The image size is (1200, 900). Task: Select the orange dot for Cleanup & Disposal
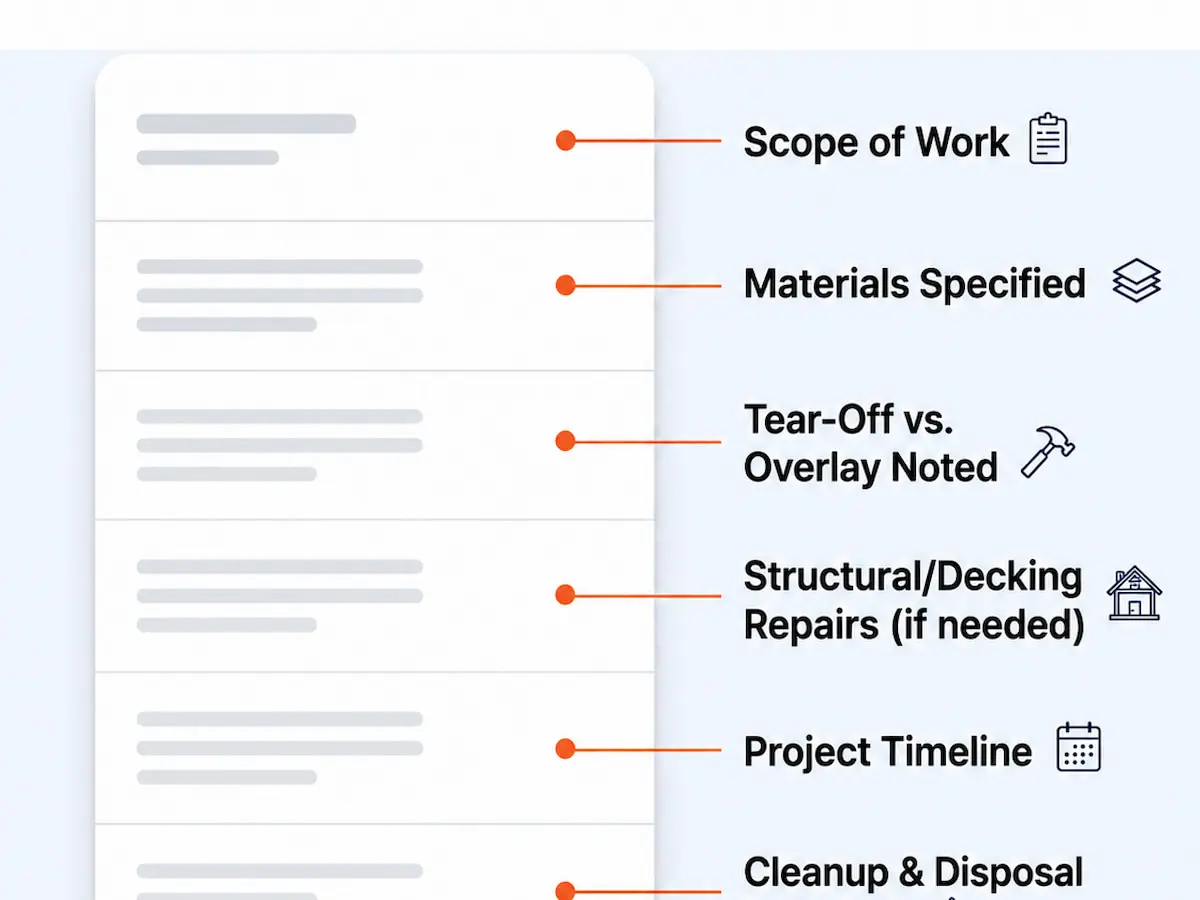(x=566, y=891)
